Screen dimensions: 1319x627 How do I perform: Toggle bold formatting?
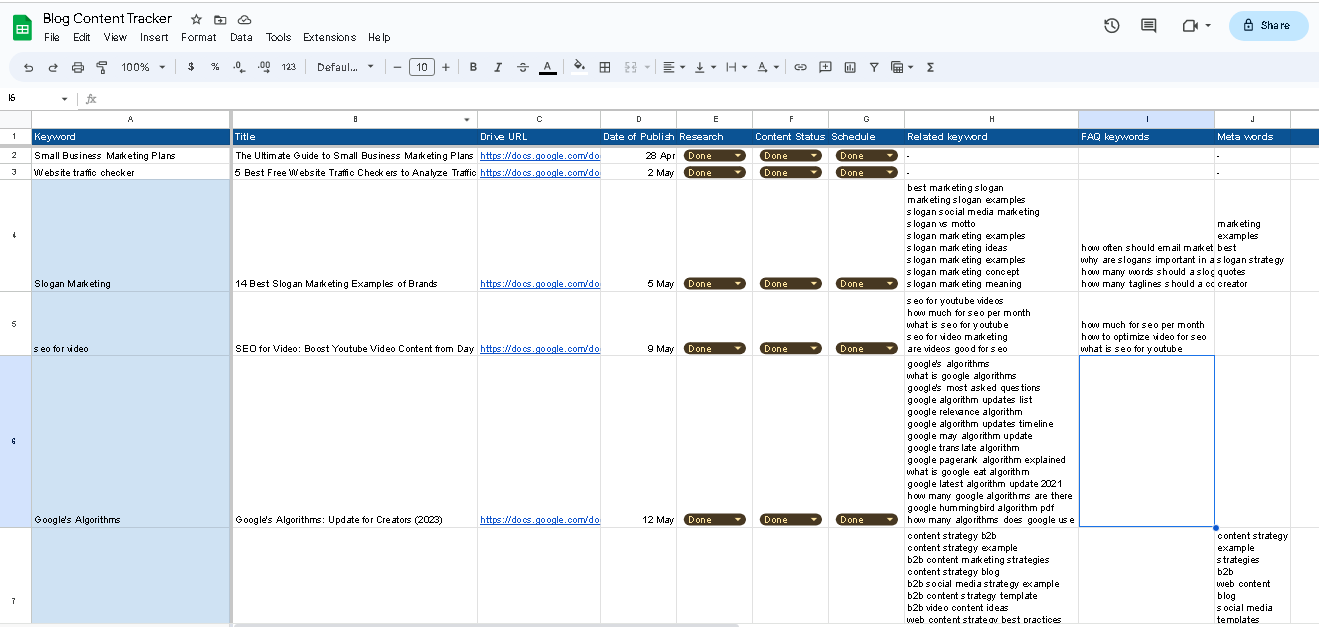tap(474, 67)
